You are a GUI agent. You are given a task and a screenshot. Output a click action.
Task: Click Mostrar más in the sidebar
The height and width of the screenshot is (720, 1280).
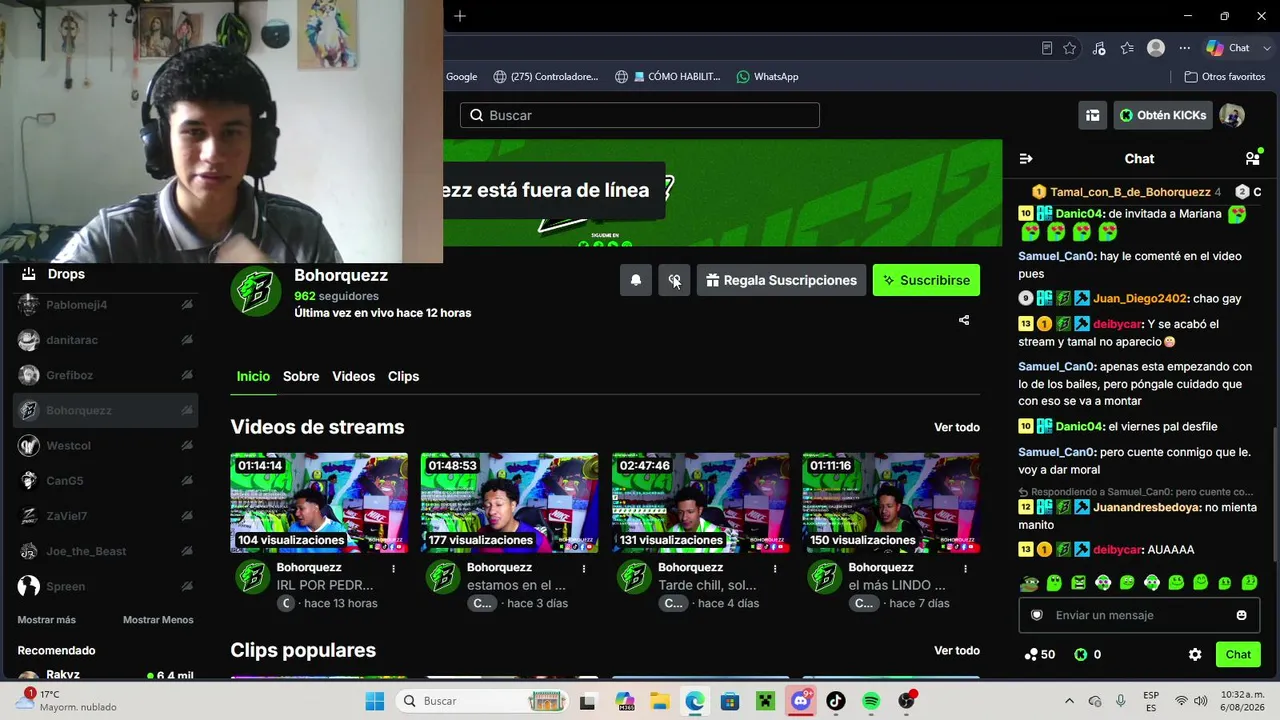pyautogui.click(x=46, y=620)
